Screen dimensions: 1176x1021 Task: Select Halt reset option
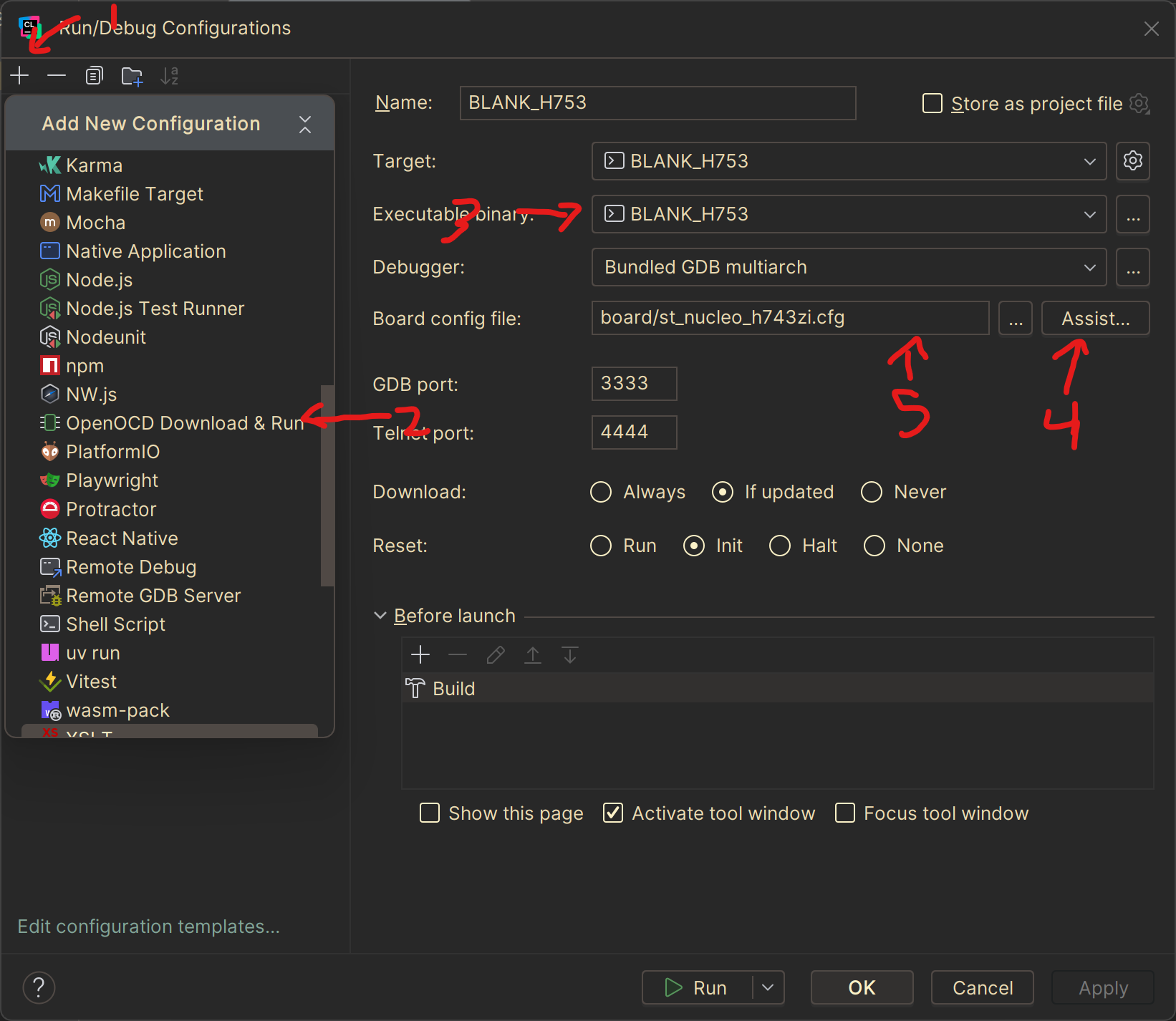pyautogui.click(x=780, y=546)
